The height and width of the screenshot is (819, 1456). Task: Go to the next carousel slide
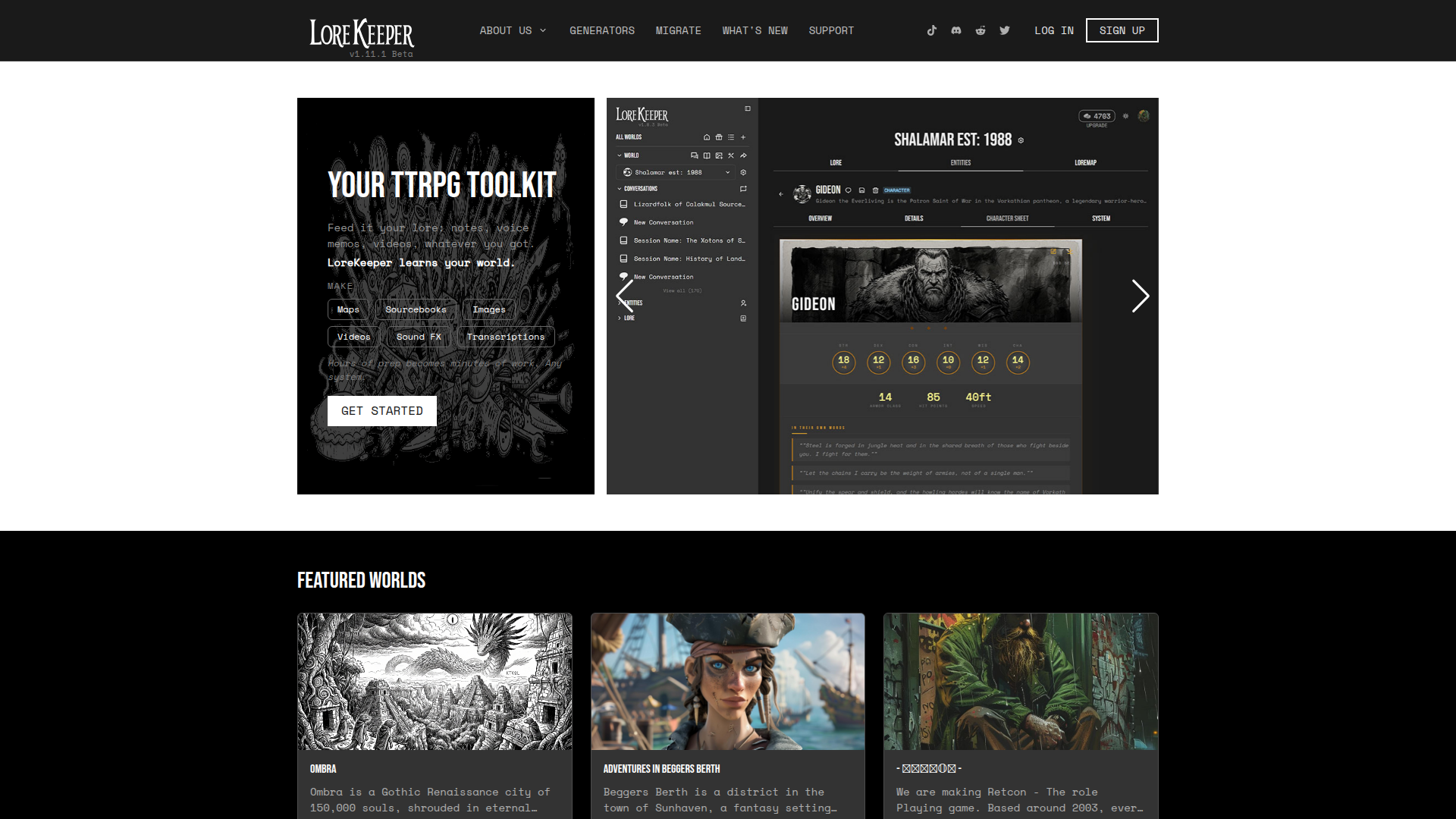coord(1140,296)
